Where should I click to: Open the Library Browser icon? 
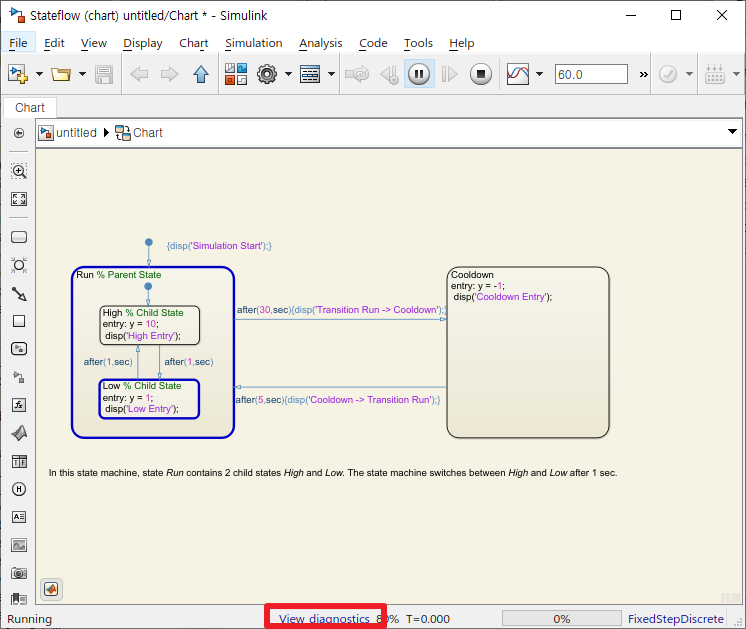236,74
